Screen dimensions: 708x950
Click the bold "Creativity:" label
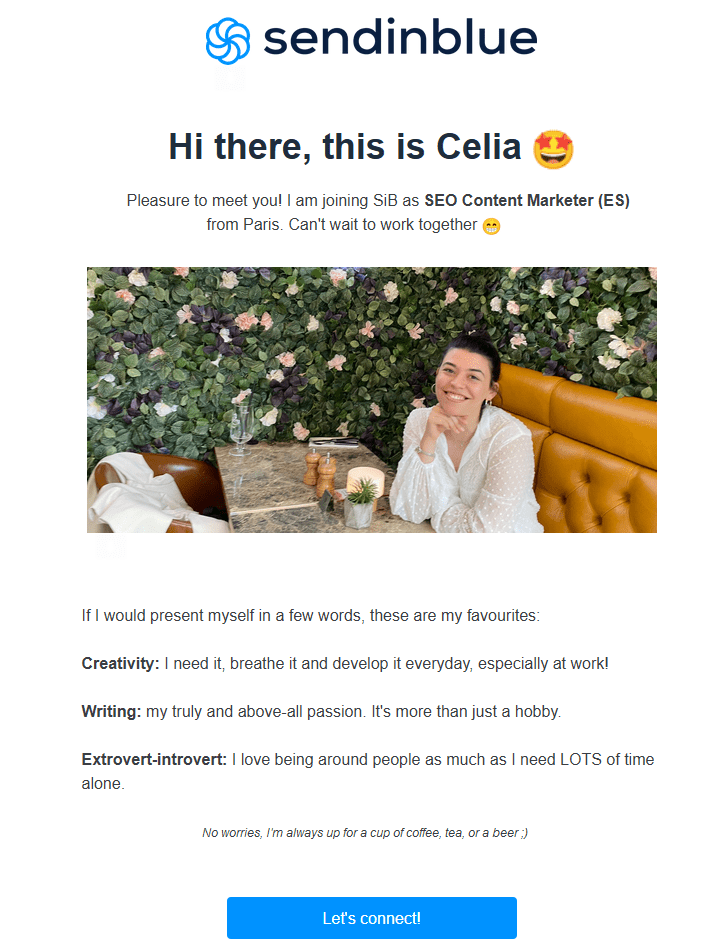pyautogui.click(x=120, y=663)
